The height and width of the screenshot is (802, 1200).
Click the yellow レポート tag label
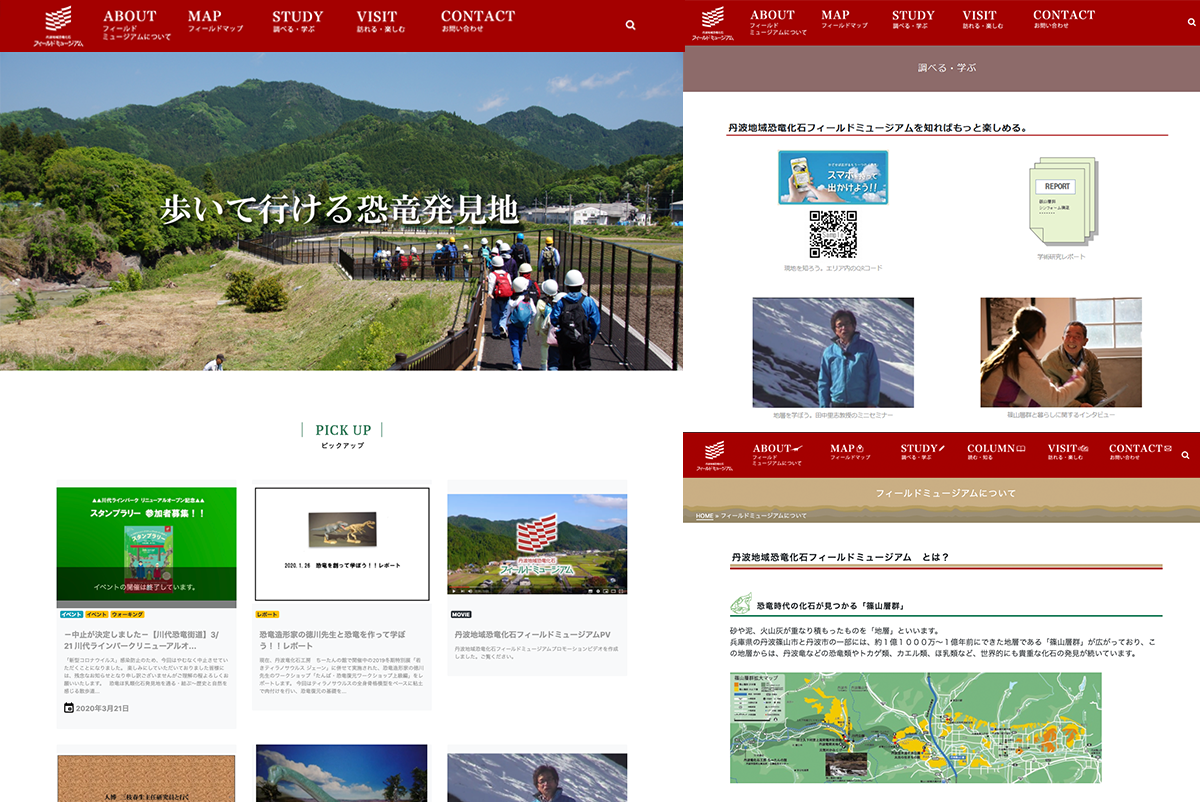(x=267, y=614)
